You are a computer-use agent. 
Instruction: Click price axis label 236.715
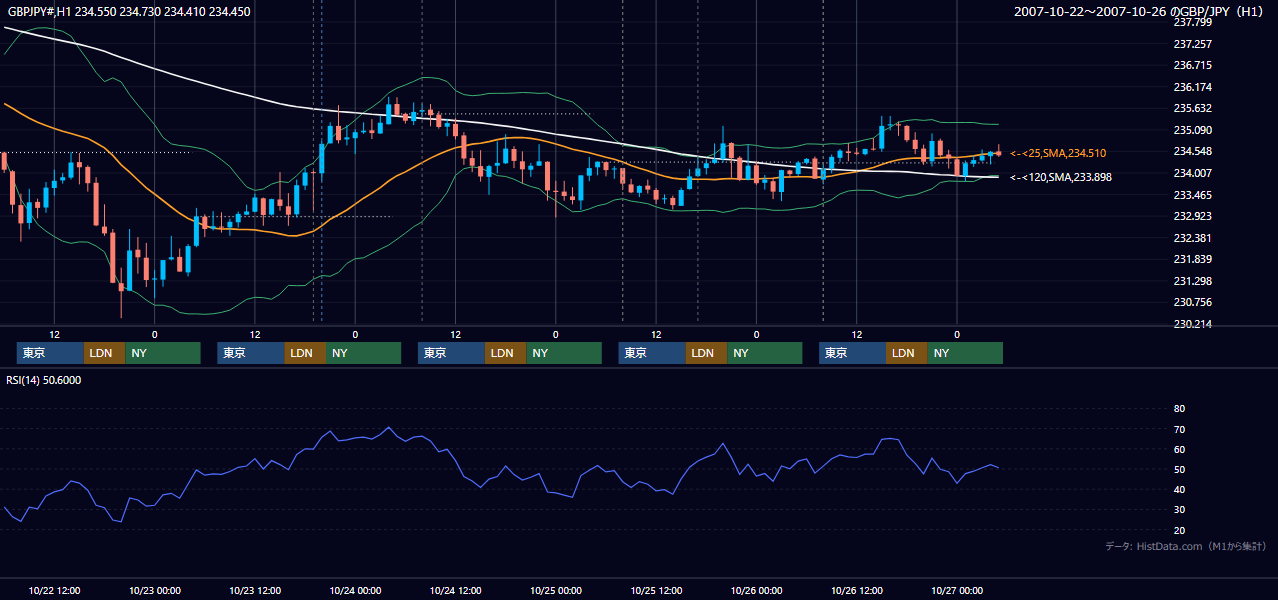coord(1192,65)
